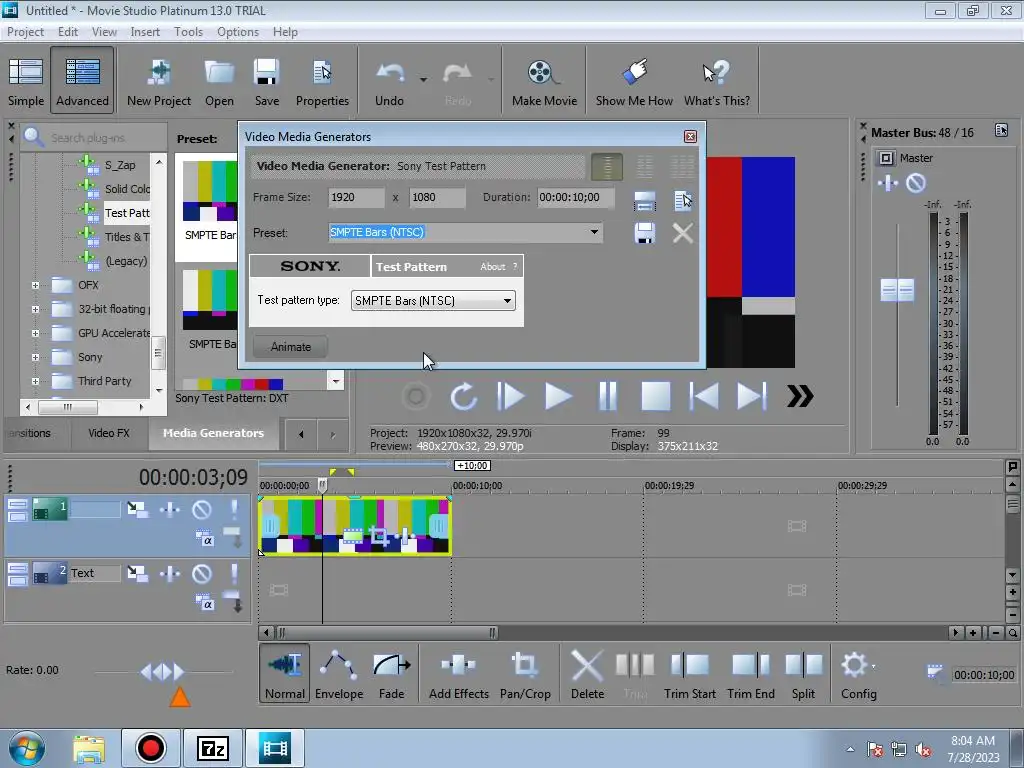Close the Video Media Generators dialog

[x=690, y=136]
